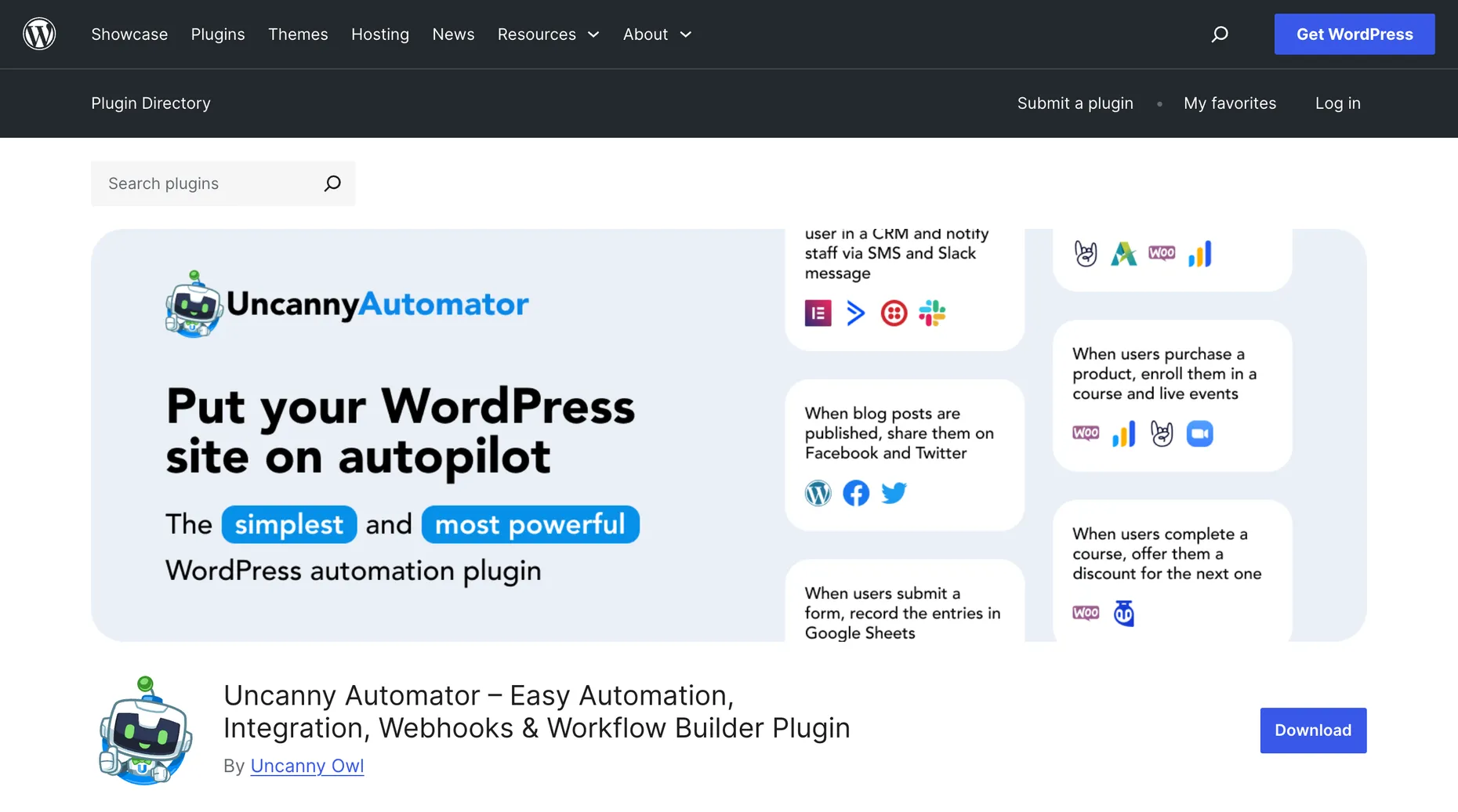The height and width of the screenshot is (812, 1458).
Task: Click the Facebook icon in blog posts card
Action: click(x=856, y=493)
